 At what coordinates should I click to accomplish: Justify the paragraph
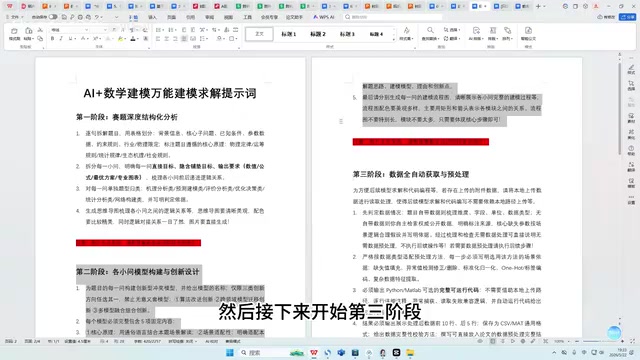(x=184, y=38)
